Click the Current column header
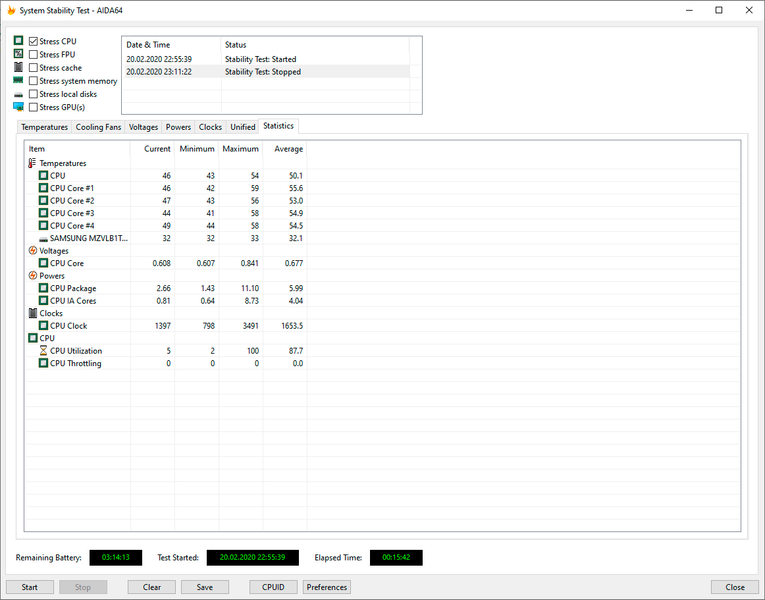Screen dimensions: 765x600 point(152,149)
